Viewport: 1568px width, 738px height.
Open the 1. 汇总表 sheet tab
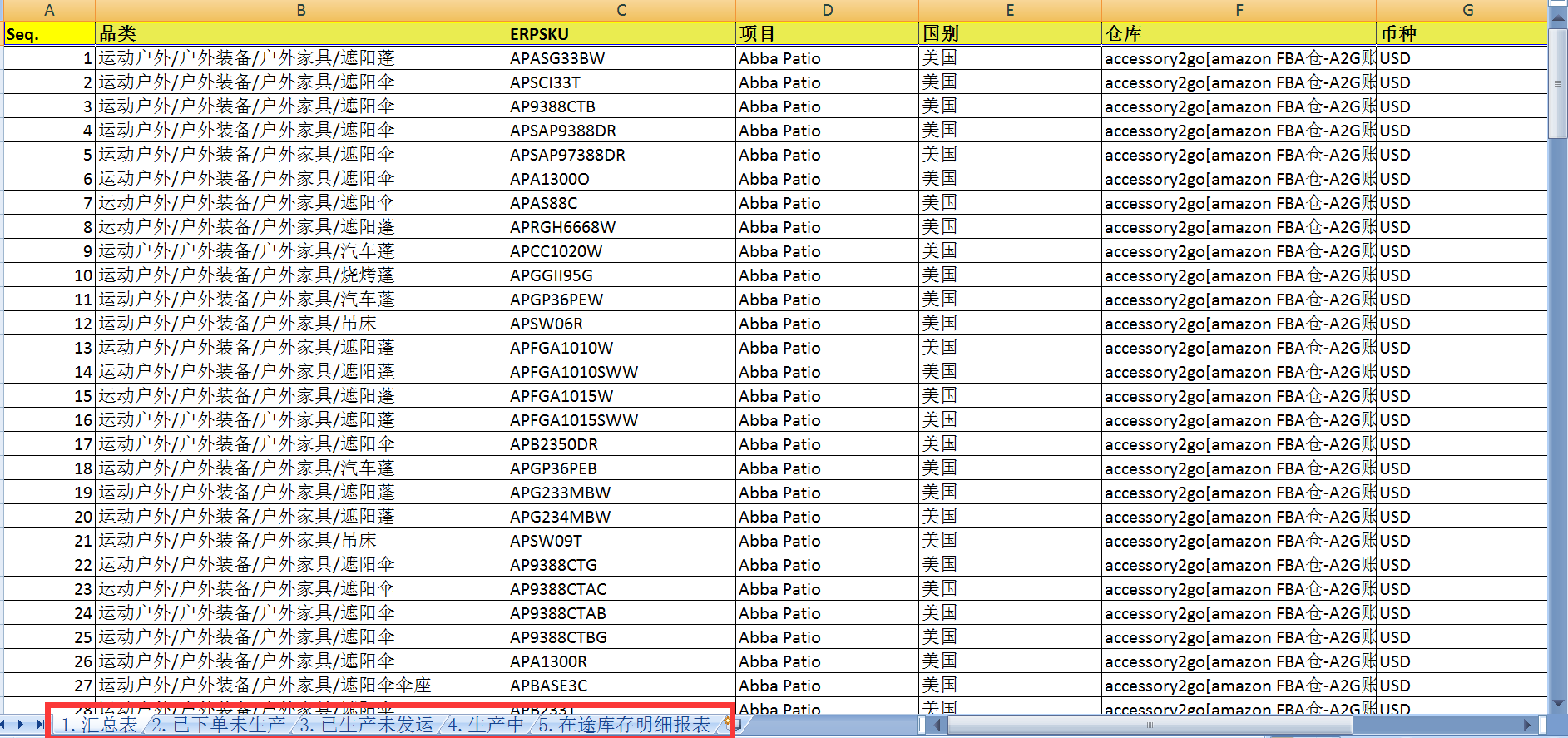98,725
